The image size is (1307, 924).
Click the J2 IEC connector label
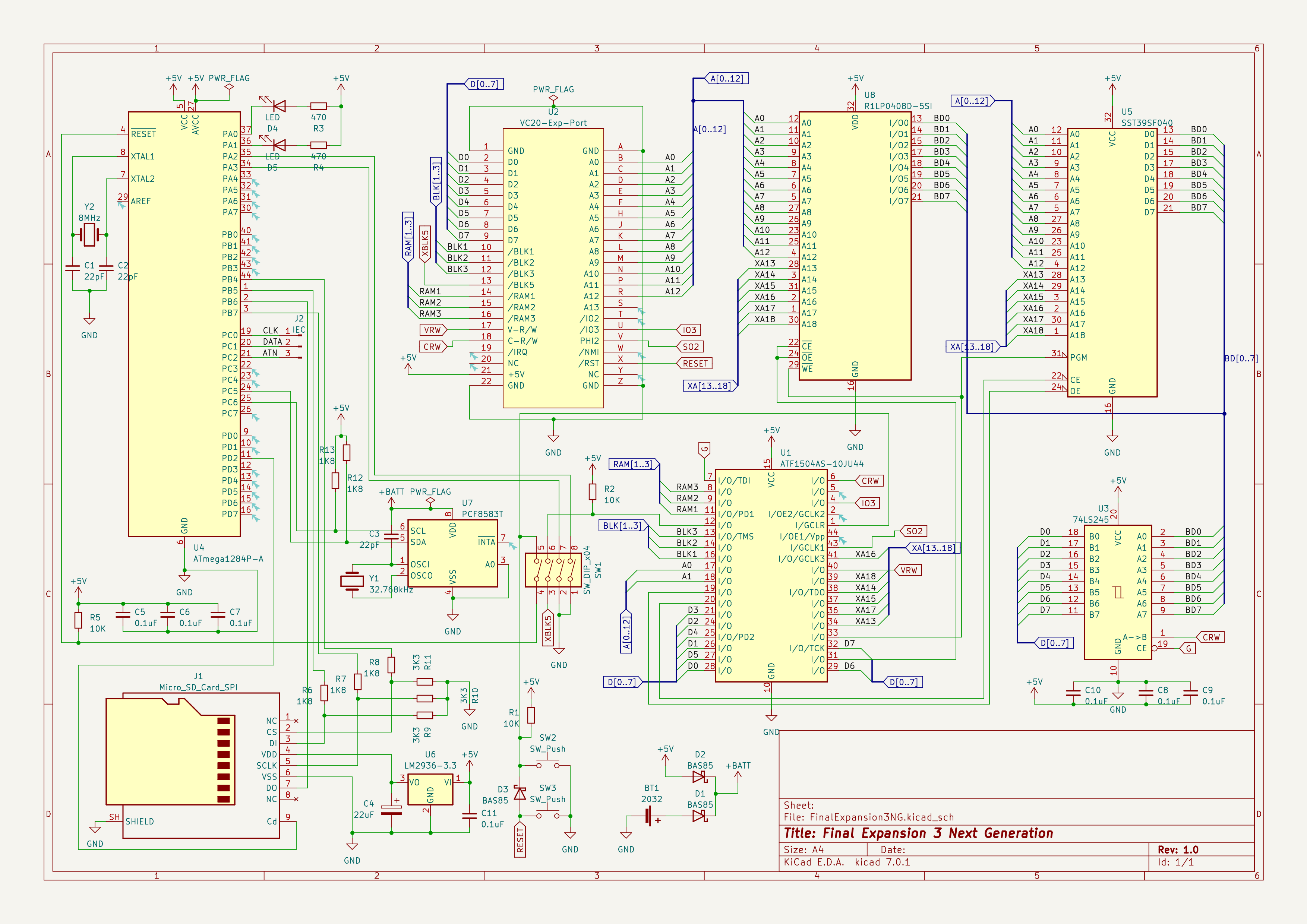299,324
